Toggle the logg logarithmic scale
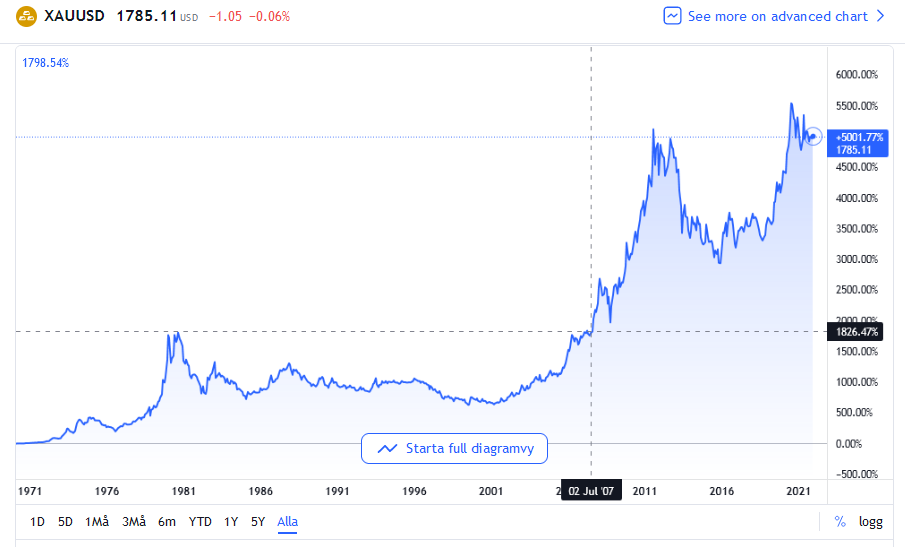The width and height of the screenshot is (905, 547). (870, 521)
